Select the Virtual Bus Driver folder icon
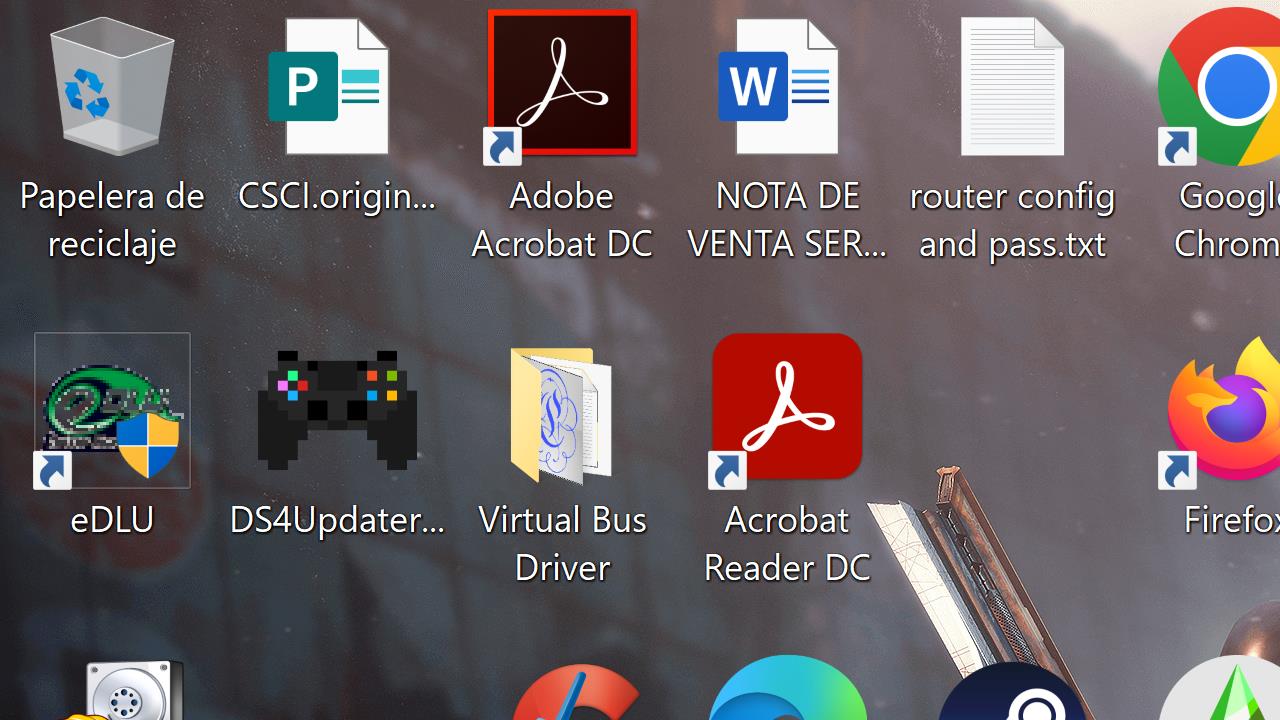1280x720 pixels. [x=561, y=415]
